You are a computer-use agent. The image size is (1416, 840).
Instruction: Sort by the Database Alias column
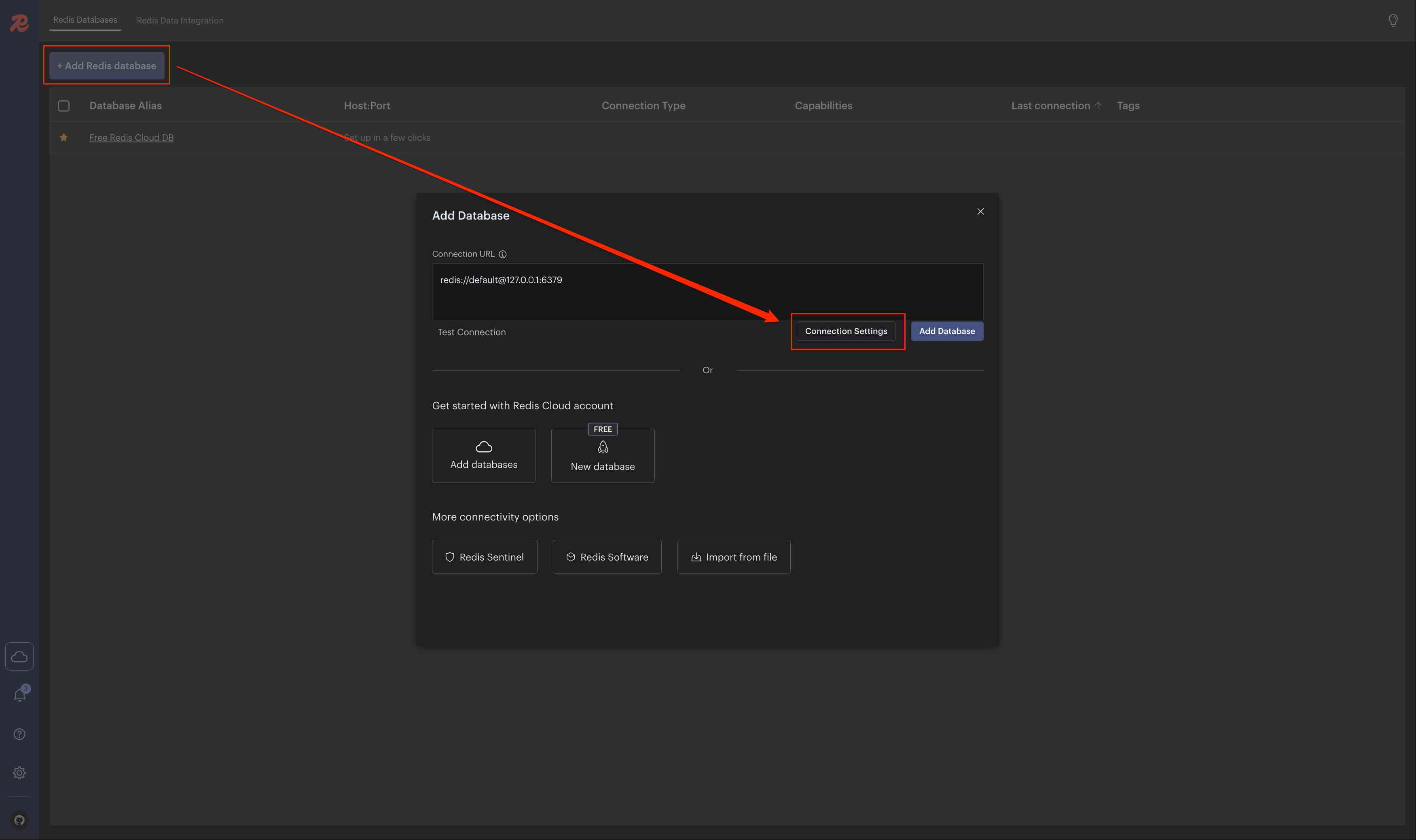pos(126,106)
